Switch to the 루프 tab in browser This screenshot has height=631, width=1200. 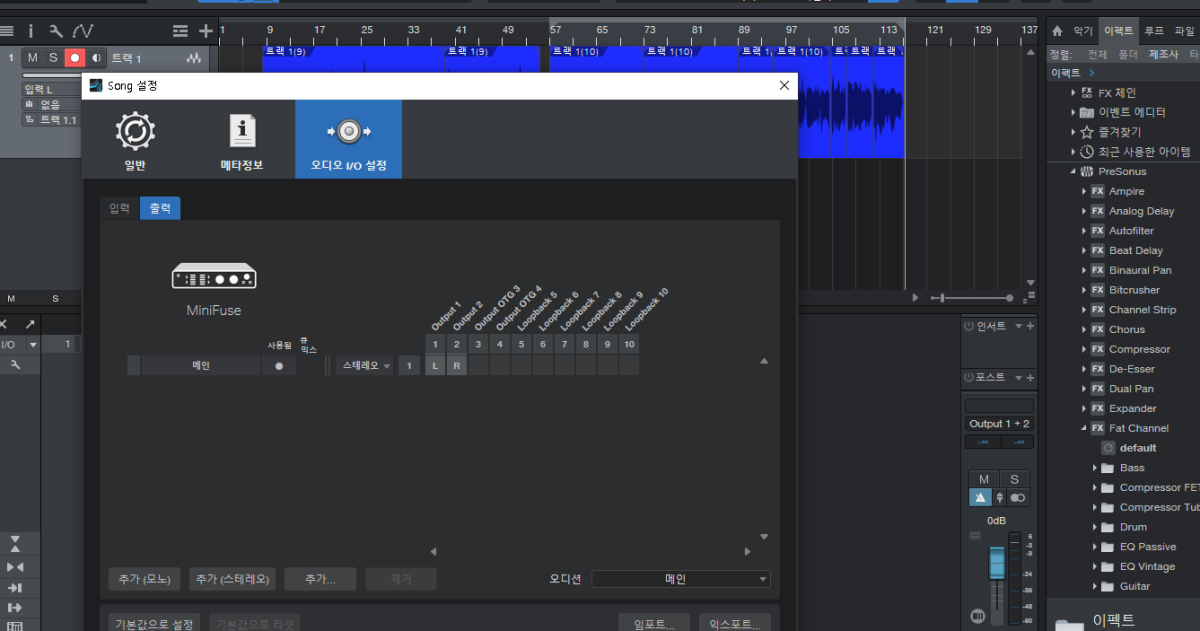tap(1154, 31)
